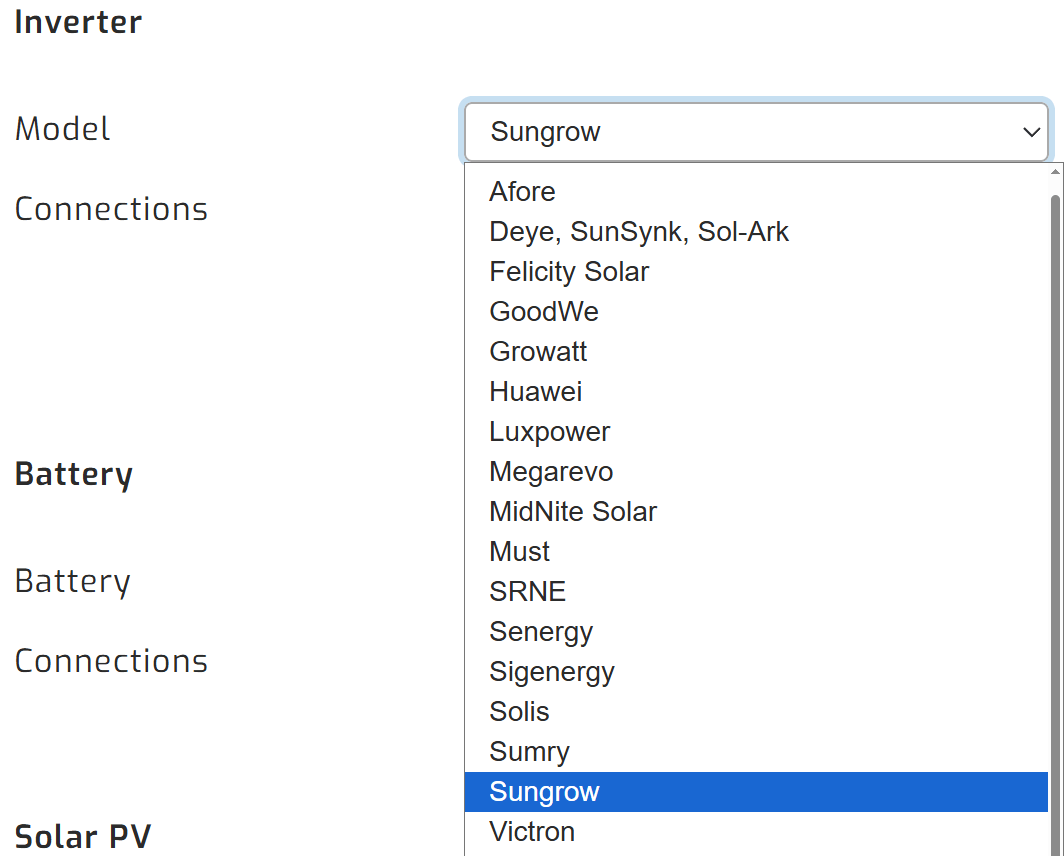Screen dimensions: 1064x856
Task: Open the Model combo box
Action: 755,131
